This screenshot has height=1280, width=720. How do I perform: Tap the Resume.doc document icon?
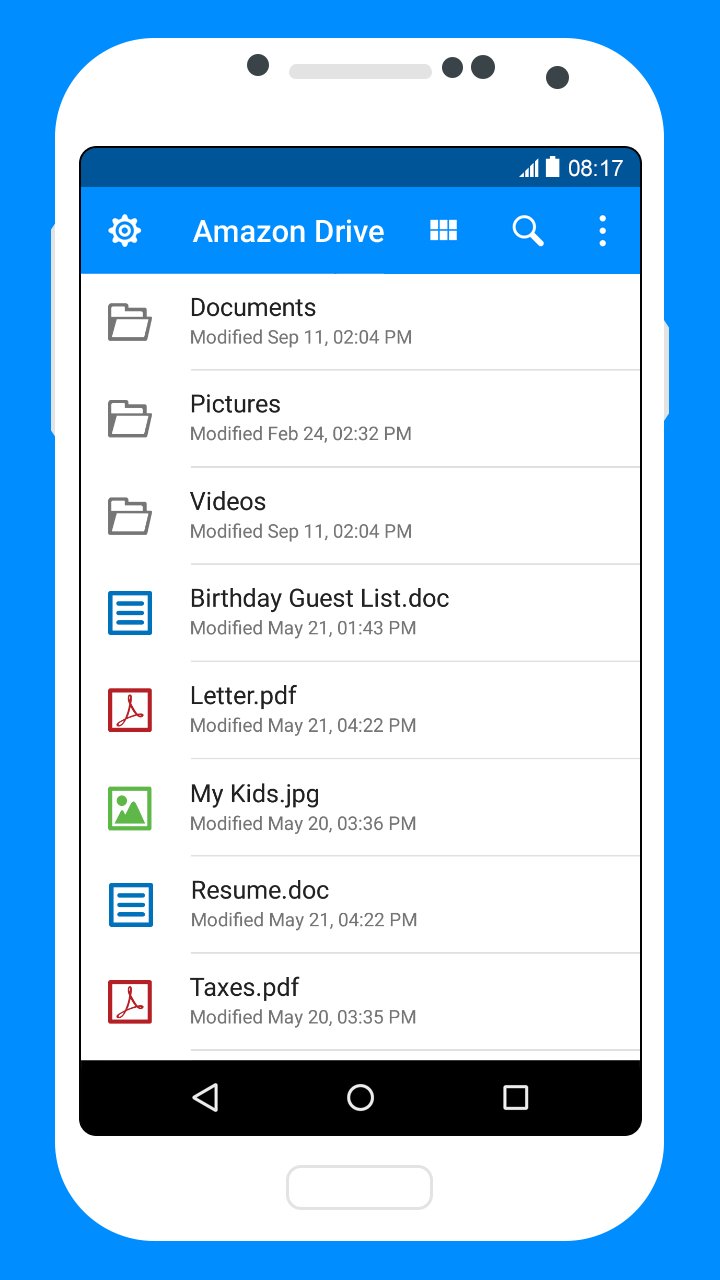[x=130, y=904]
